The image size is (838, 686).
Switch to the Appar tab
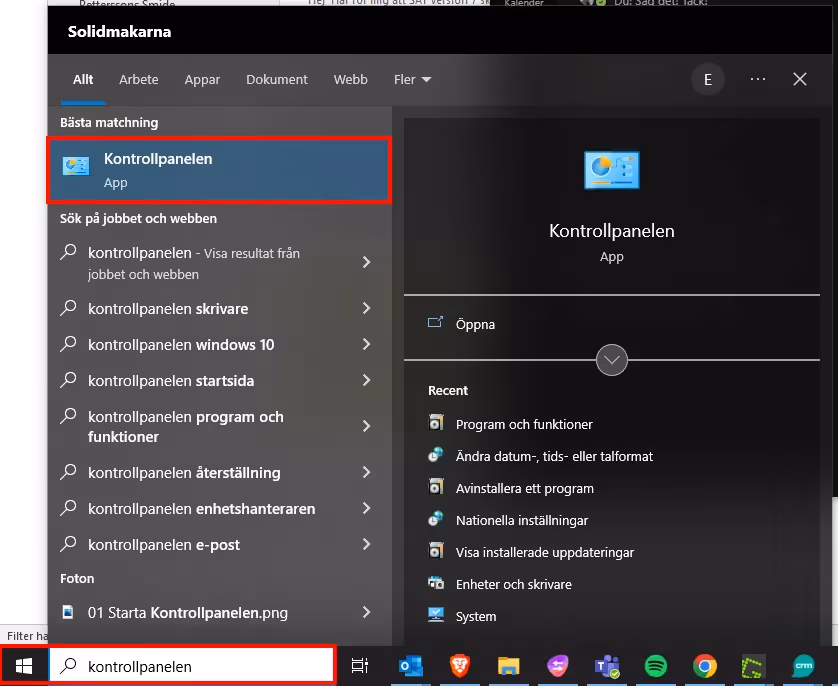coord(202,80)
